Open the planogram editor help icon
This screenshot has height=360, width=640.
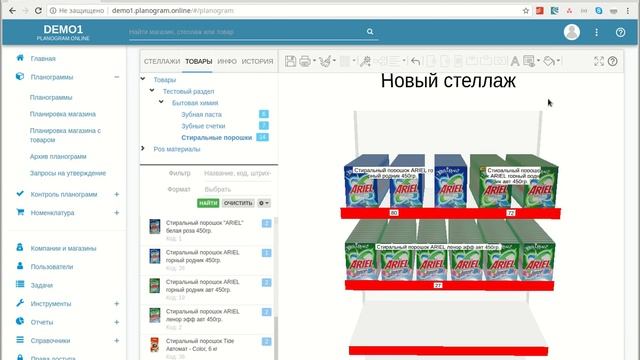613,61
